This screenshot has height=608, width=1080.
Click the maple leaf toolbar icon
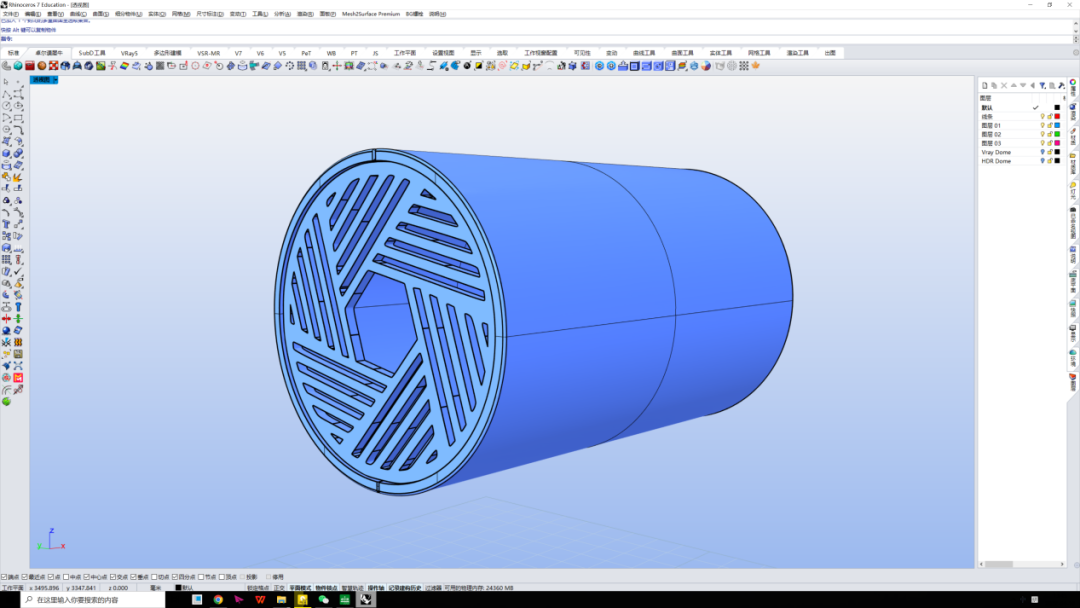click(x=756, y=66)
